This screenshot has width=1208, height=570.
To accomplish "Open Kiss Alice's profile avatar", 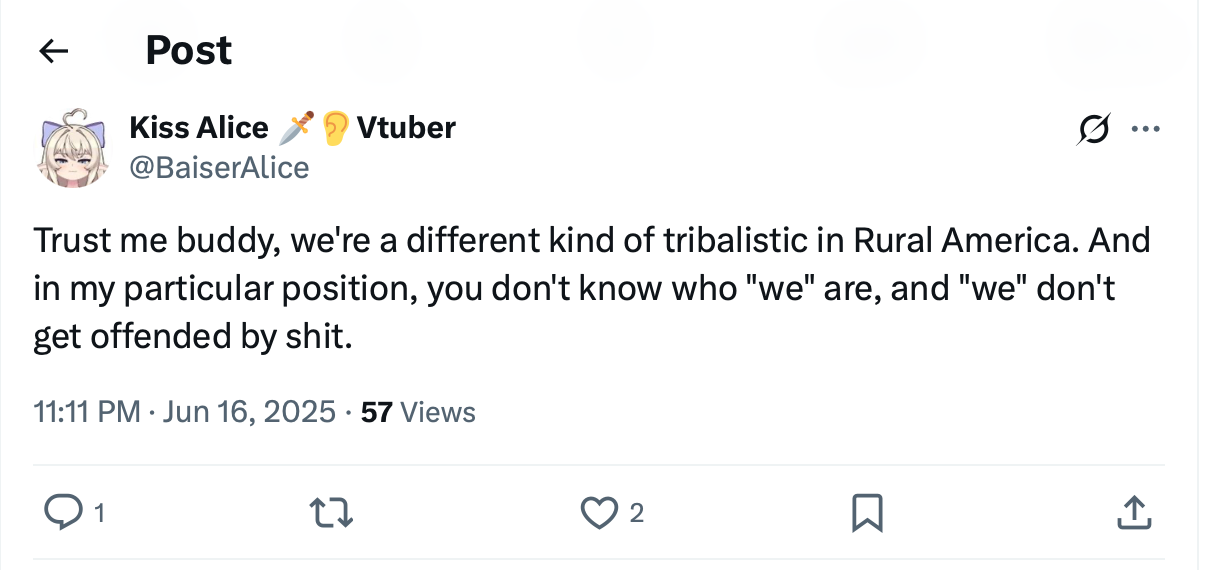I will click(73, 148).
